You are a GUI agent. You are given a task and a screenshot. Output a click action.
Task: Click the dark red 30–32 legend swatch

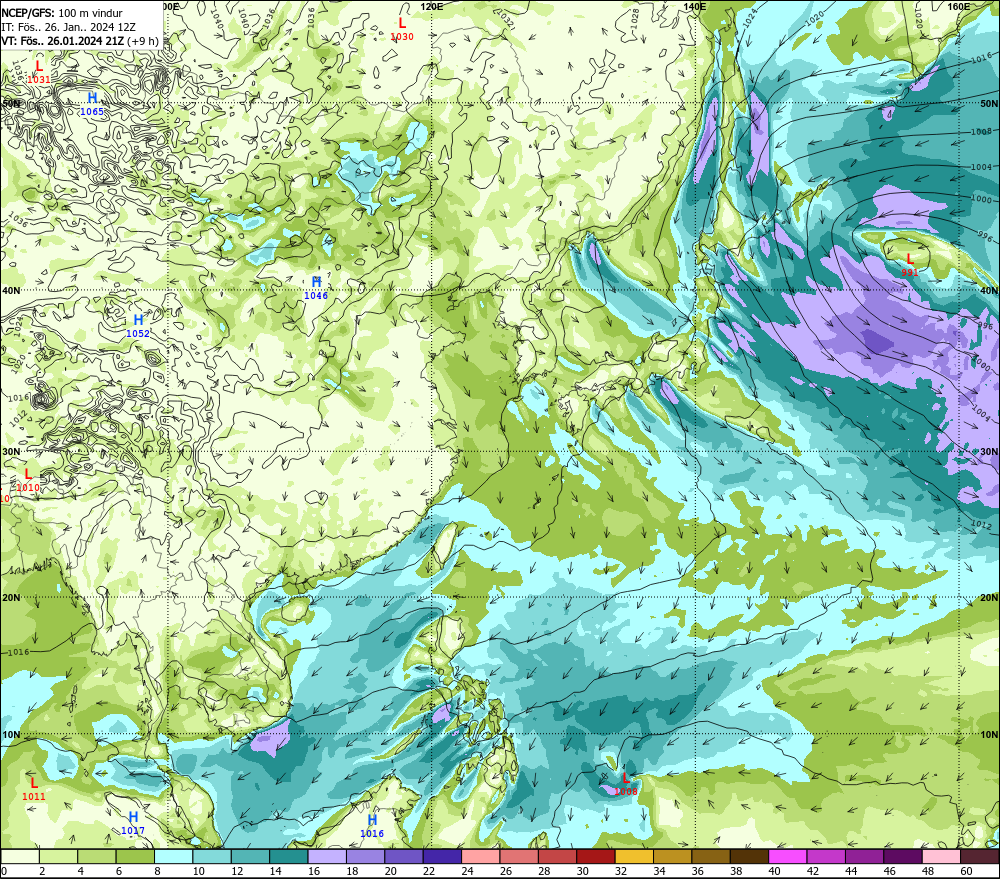coord(596,856)
